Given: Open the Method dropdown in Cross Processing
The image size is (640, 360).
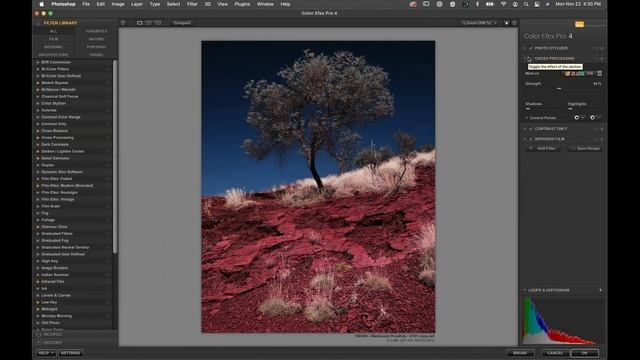Looking at the screenshot, I should (x=583, y=73).
